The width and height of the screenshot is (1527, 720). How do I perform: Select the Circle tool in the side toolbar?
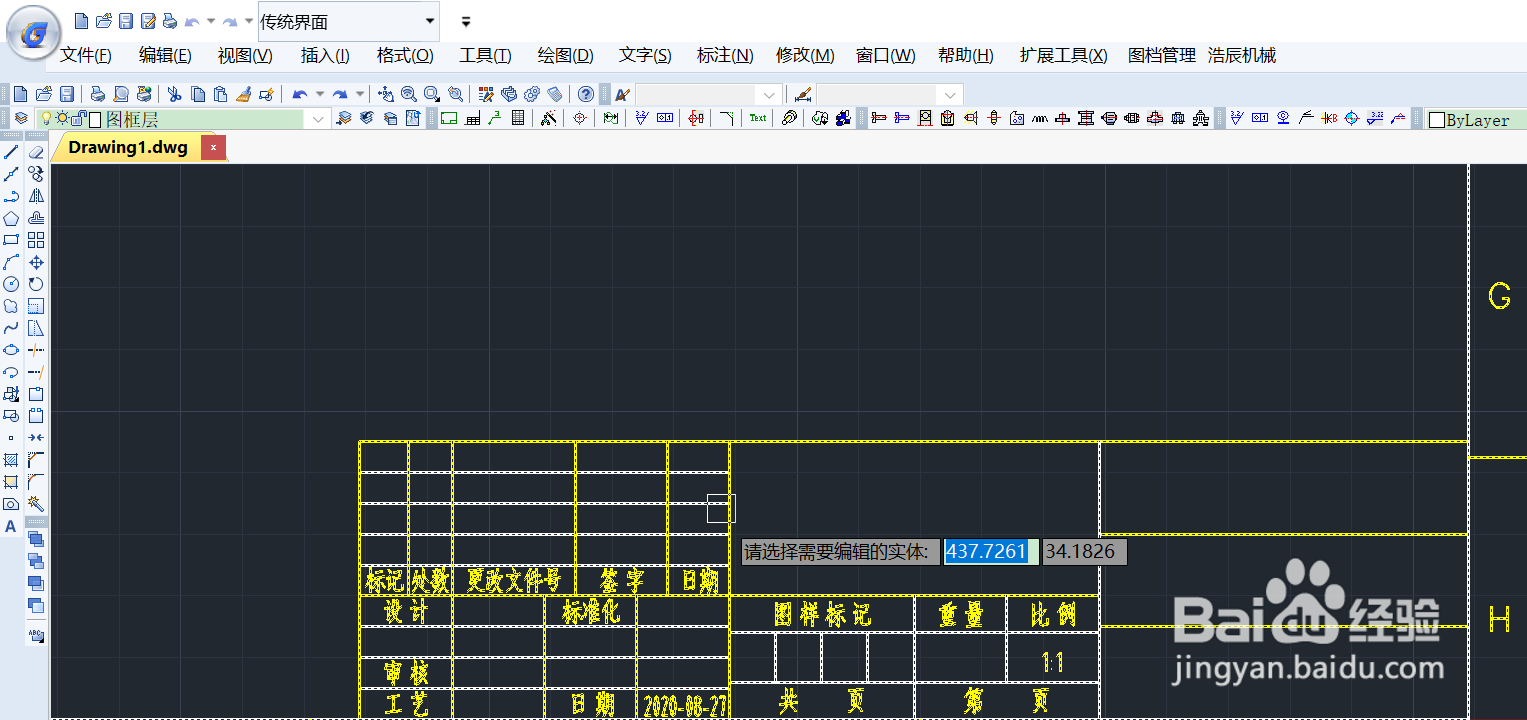[x=12, y=283]
